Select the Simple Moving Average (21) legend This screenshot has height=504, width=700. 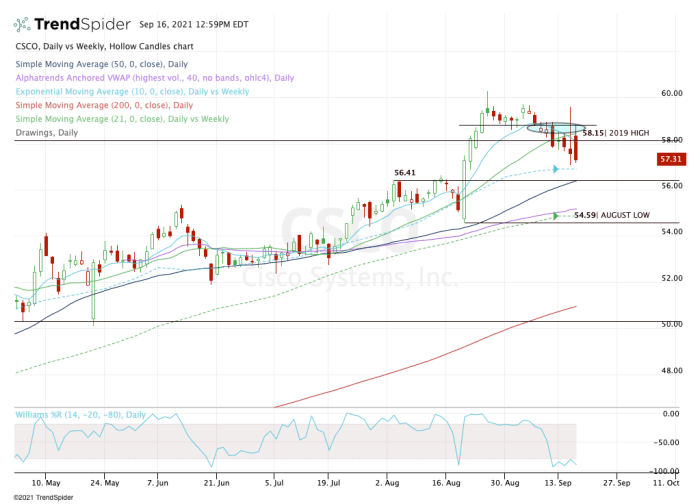(x=122, y=119)
